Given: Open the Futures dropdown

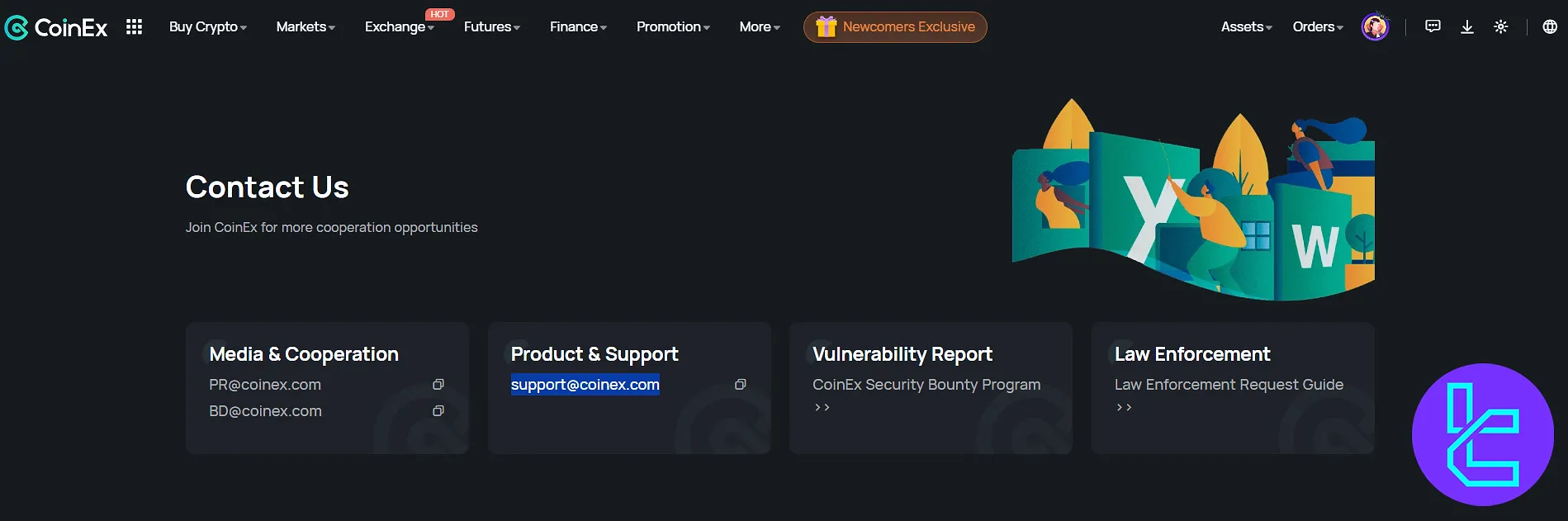Looking at the screenshot, I should [x=492, y=27].
